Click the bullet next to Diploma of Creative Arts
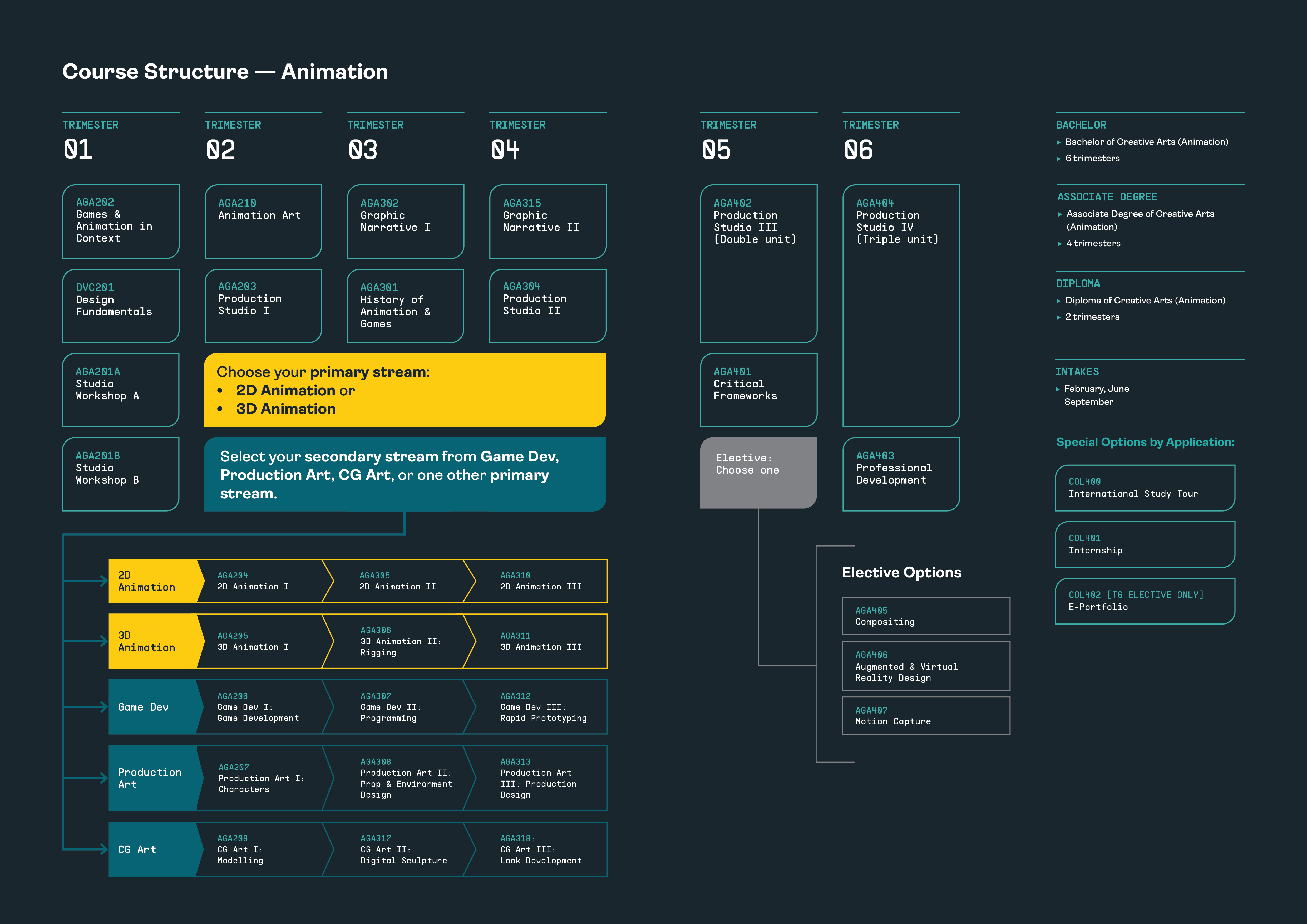The width and height of the screenshot is (1307, 924). pyautogui.click(x=1059, y=301)
